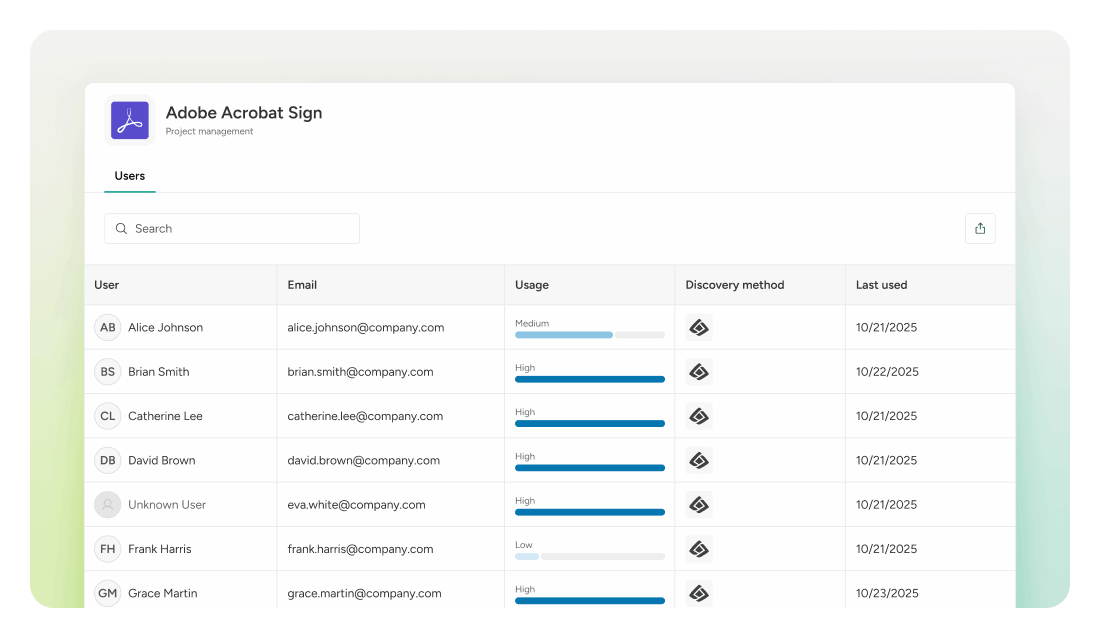This screenshot has width=1100, height=636.
Task: Click the export share icon button
Action: point(979,228)
